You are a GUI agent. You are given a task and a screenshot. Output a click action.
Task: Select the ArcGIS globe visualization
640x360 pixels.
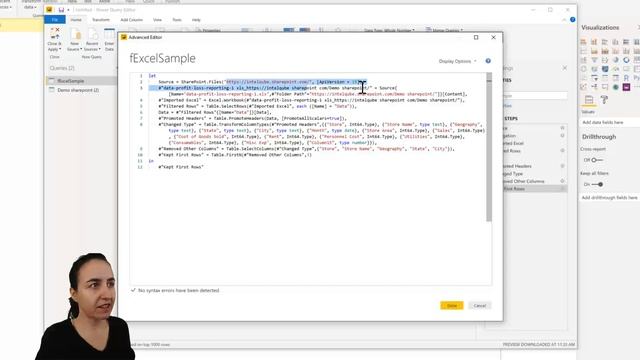point(616,87)
